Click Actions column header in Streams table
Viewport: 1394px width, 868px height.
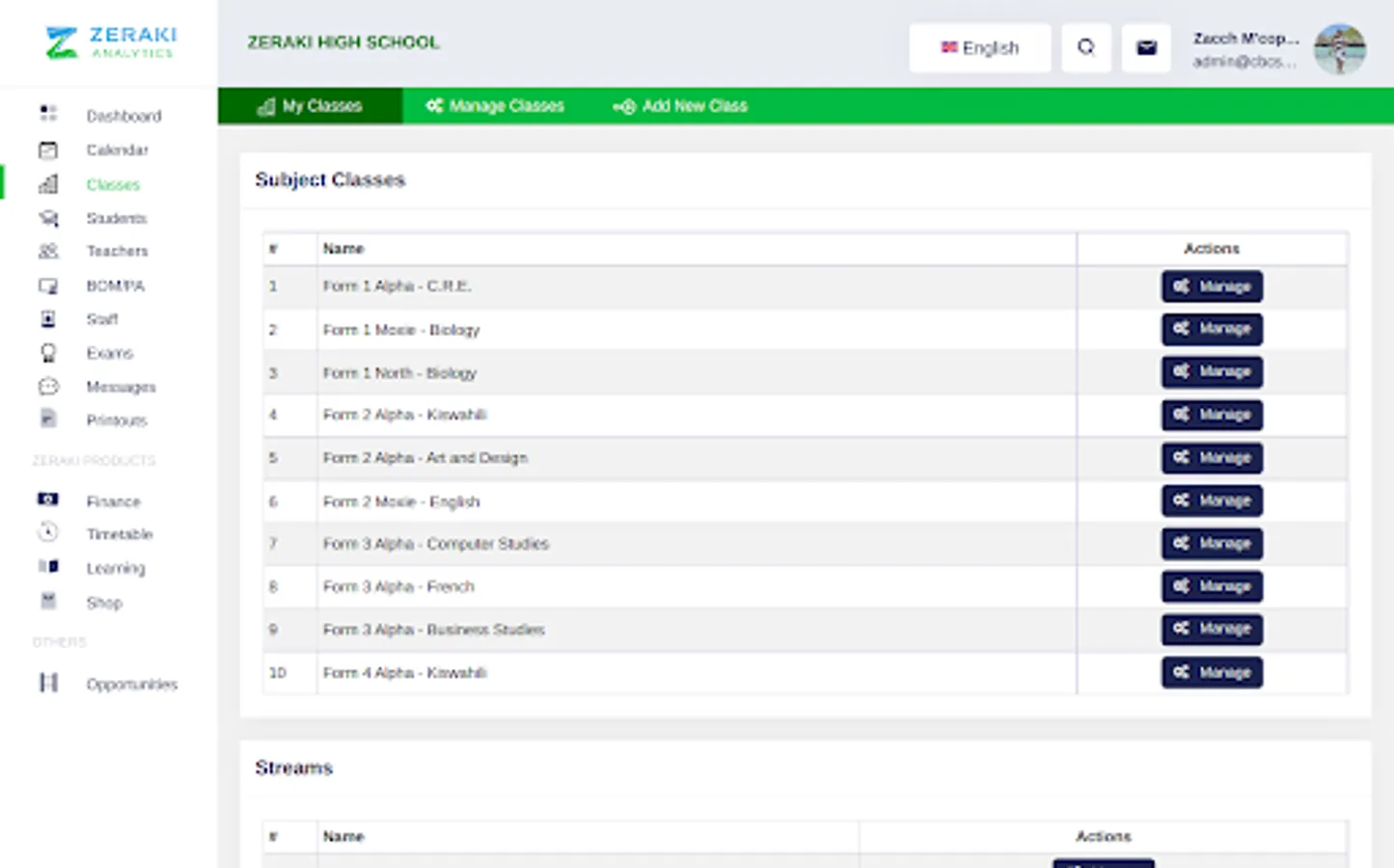point(1103,836)
